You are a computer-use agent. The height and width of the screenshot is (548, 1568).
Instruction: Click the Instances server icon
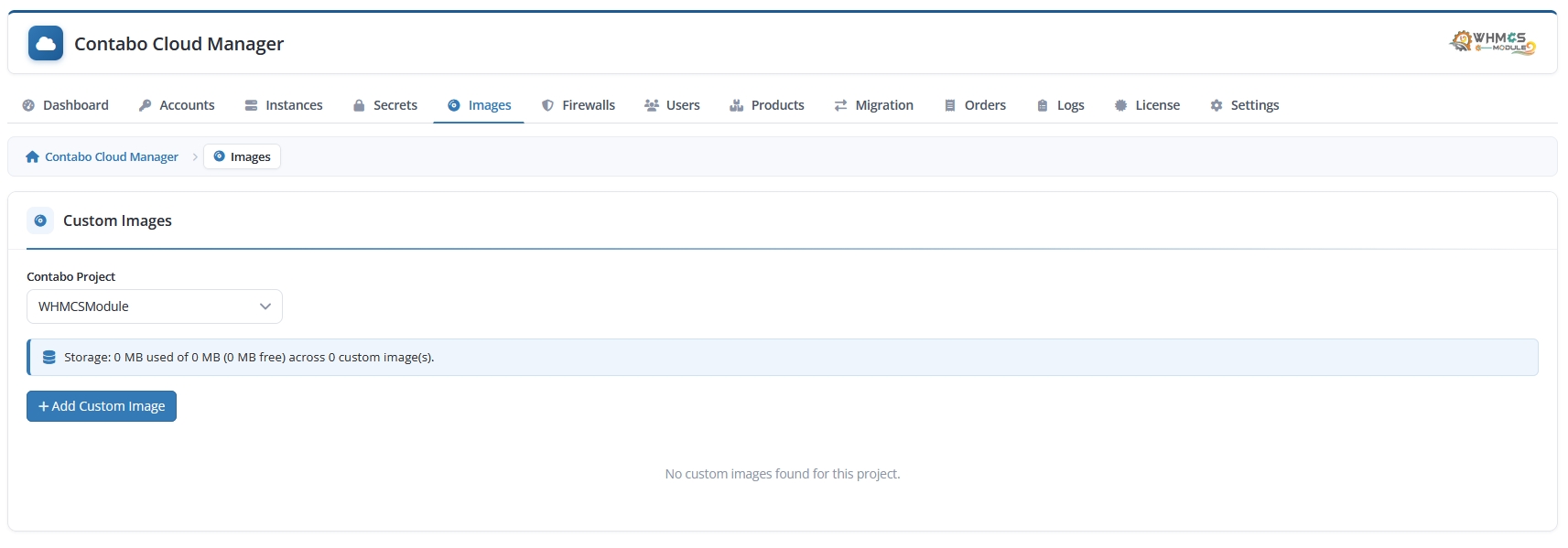tap(251, 105)
